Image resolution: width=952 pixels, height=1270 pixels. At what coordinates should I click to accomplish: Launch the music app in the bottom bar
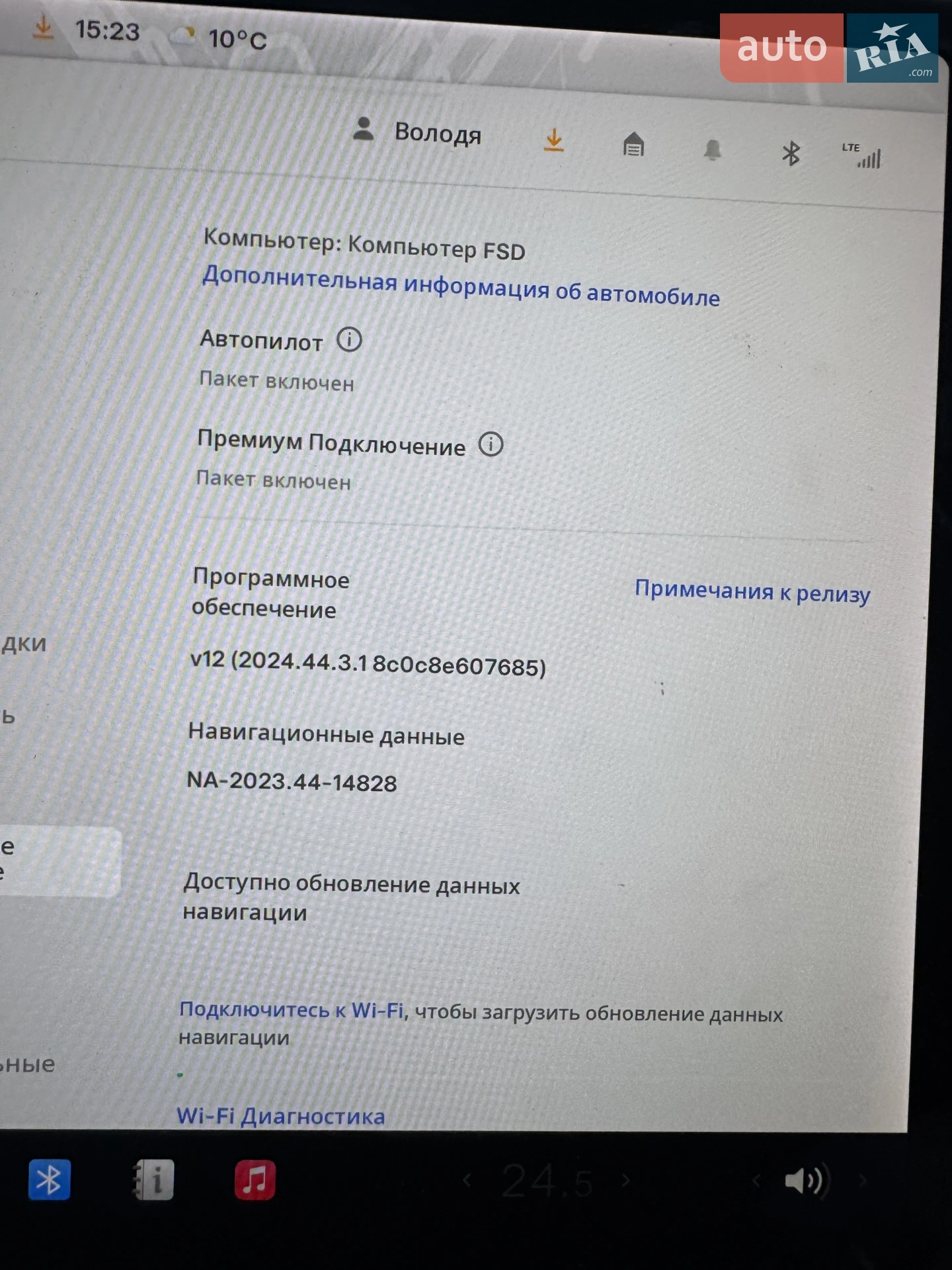(255, 1179)
